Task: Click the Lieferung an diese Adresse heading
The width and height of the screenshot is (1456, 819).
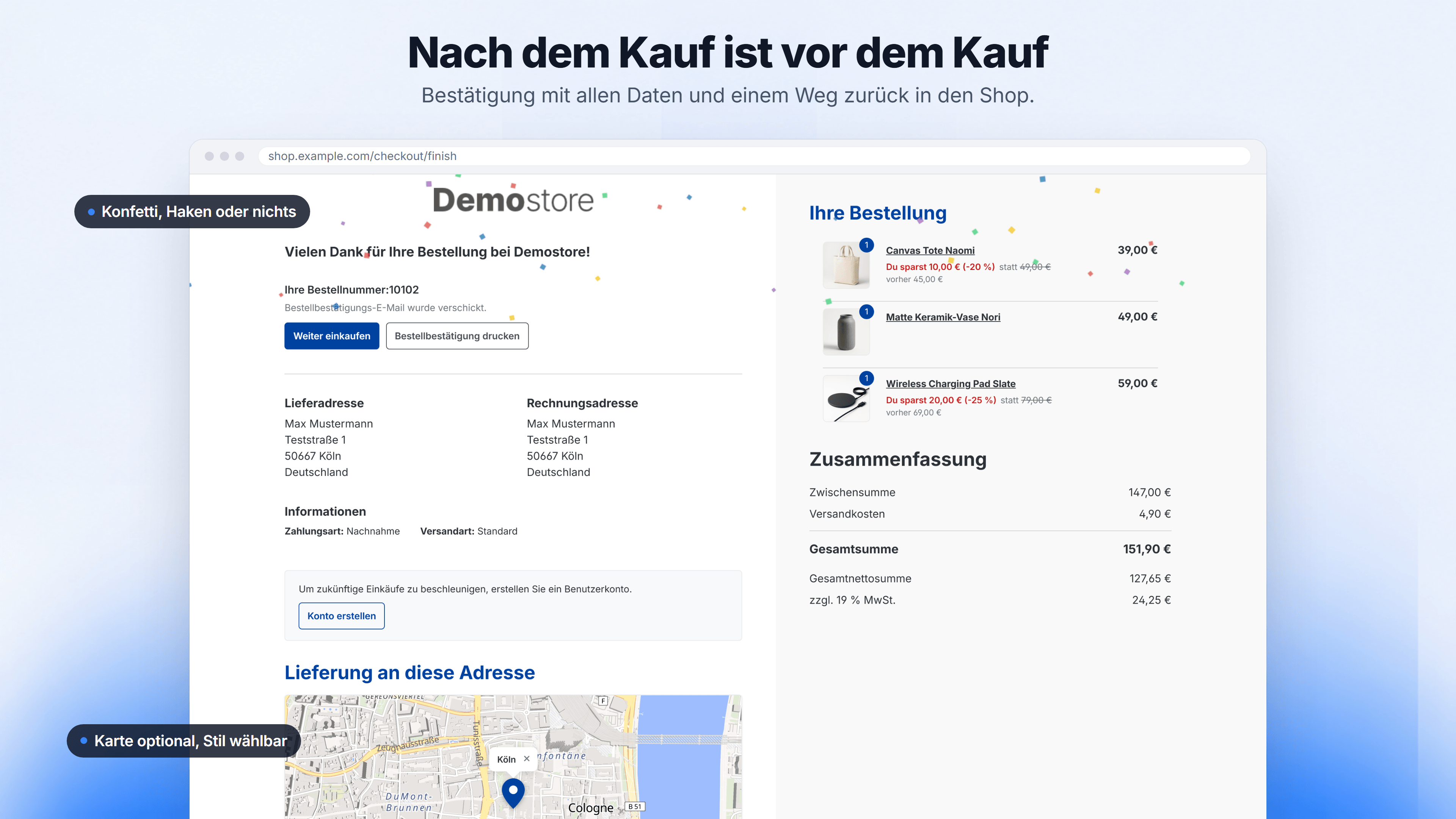Action: [410, 673]
